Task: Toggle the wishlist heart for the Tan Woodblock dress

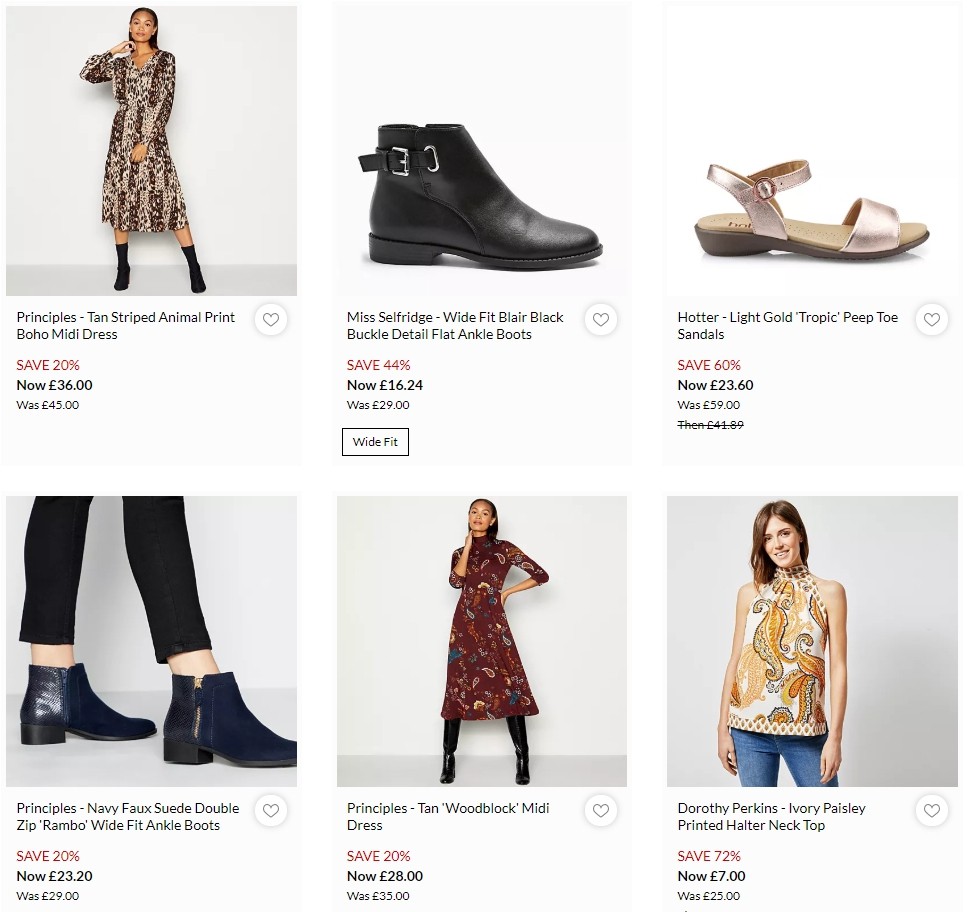Action: (601, 811)
